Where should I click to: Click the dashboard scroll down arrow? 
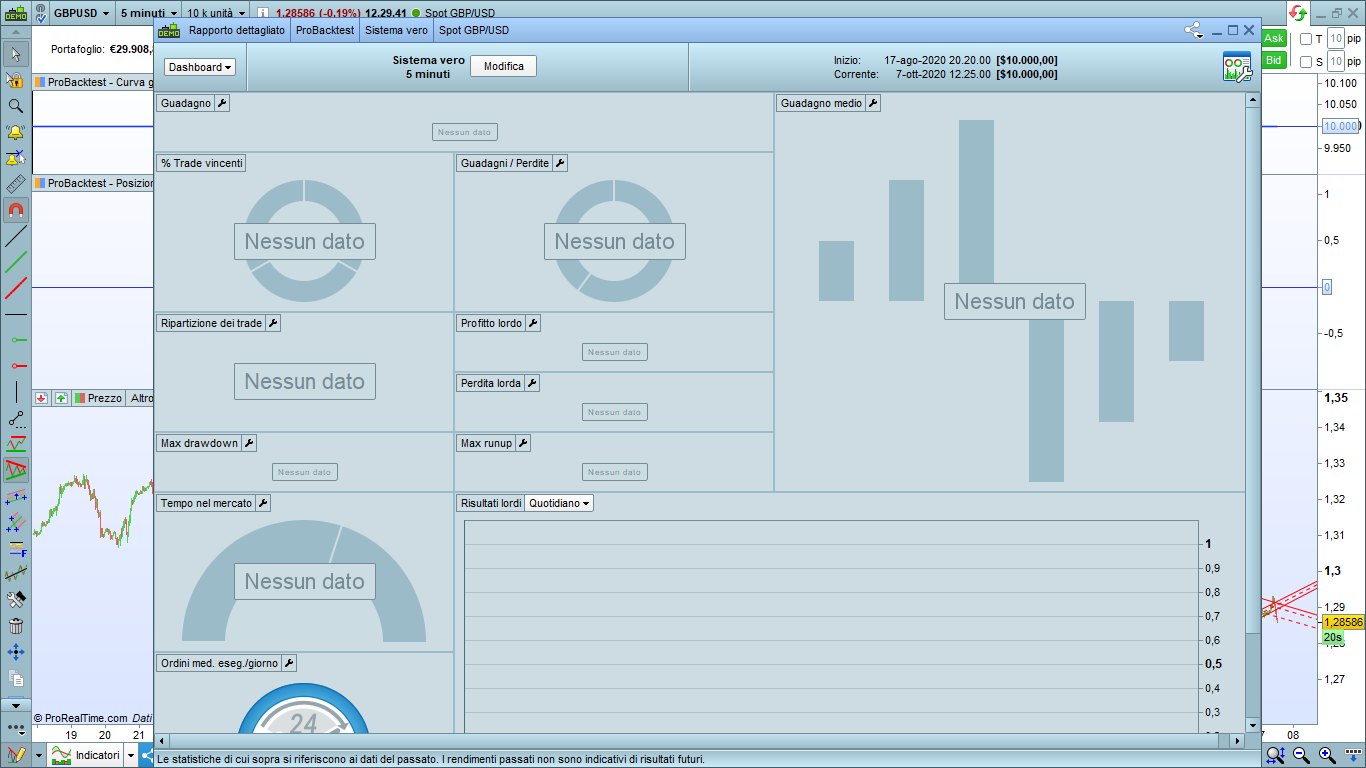1253,725
